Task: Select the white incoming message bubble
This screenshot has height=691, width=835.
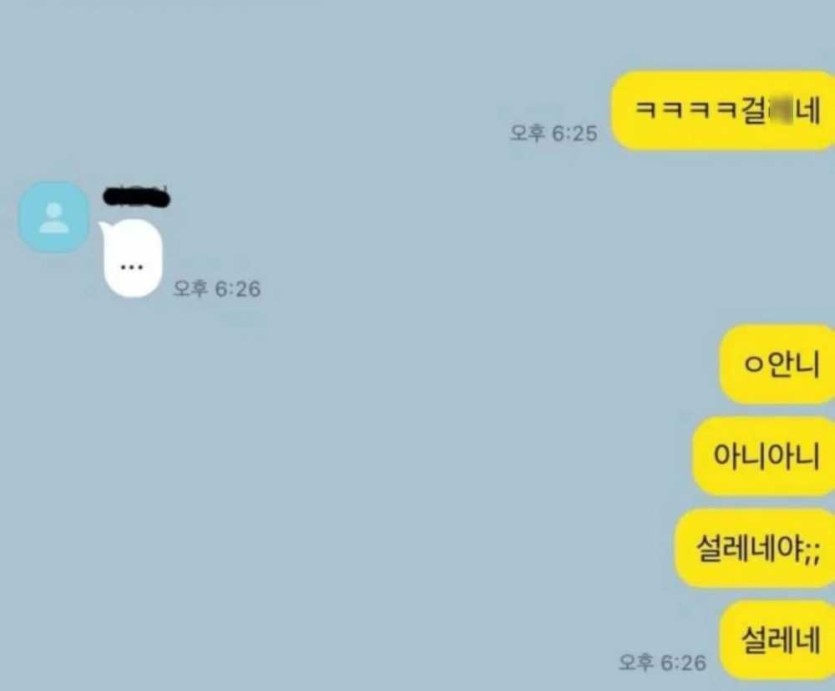Action: (x=131, y=258)
